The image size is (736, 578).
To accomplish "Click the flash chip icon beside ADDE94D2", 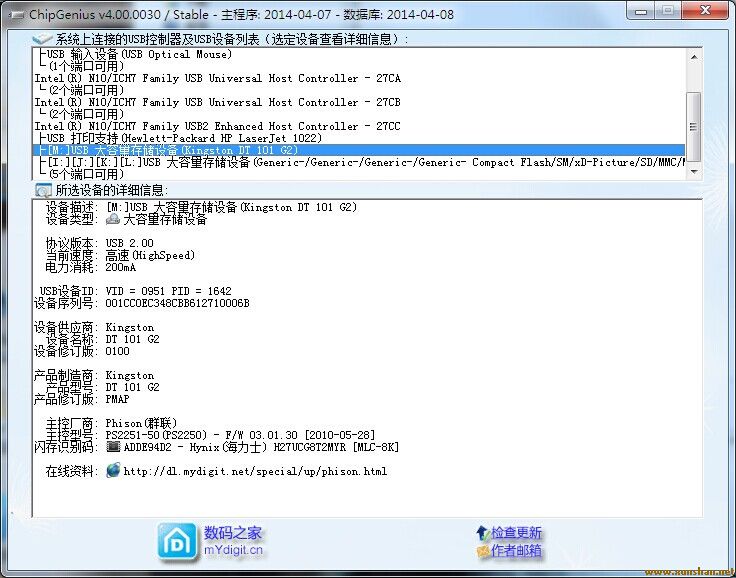I will point(113,447).
